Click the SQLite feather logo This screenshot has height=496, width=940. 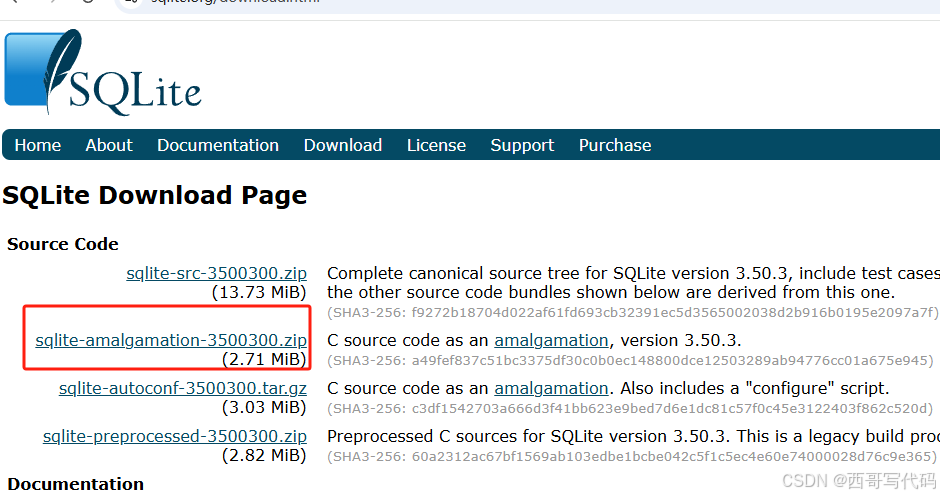click(103, 71)
